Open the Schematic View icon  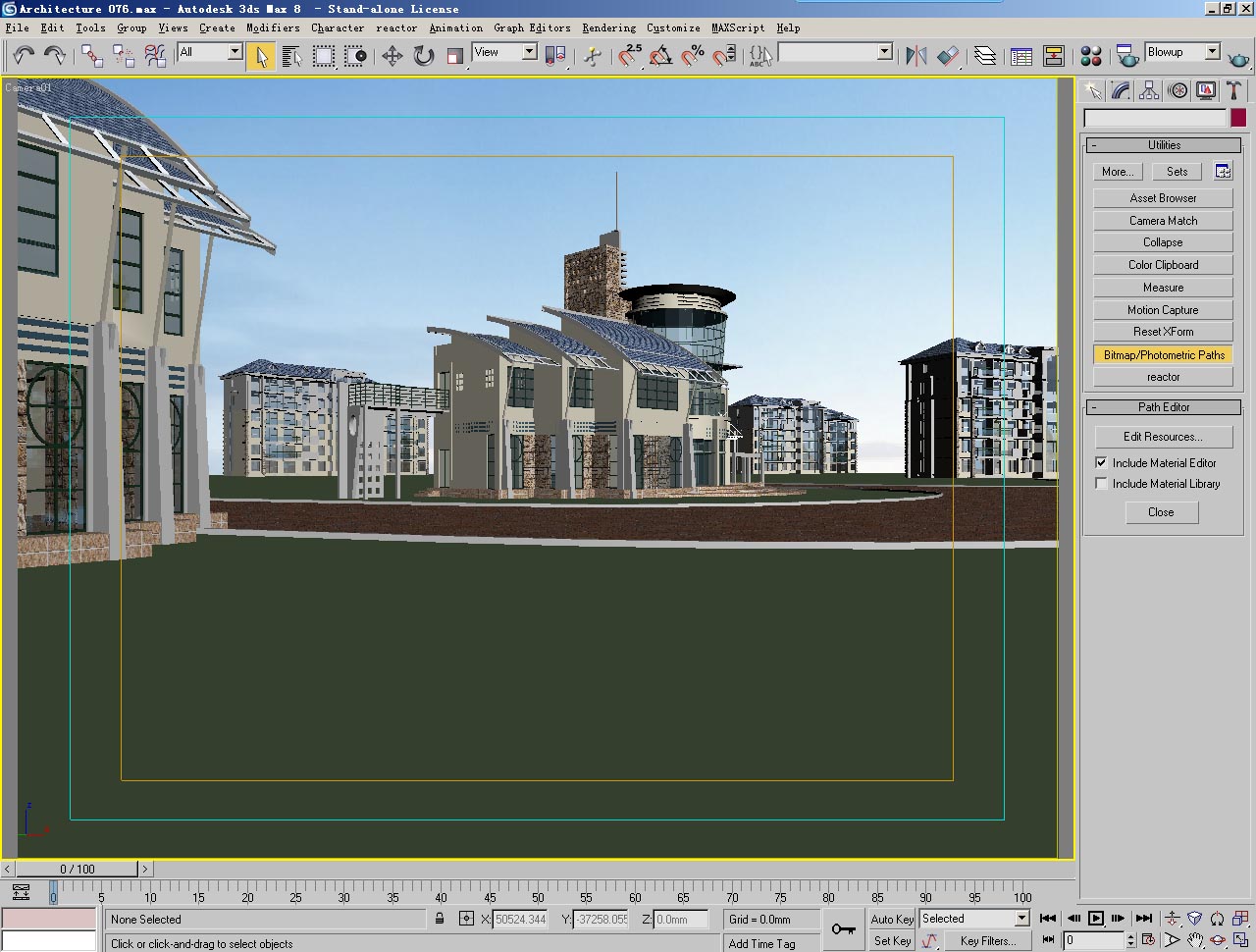1054,56
